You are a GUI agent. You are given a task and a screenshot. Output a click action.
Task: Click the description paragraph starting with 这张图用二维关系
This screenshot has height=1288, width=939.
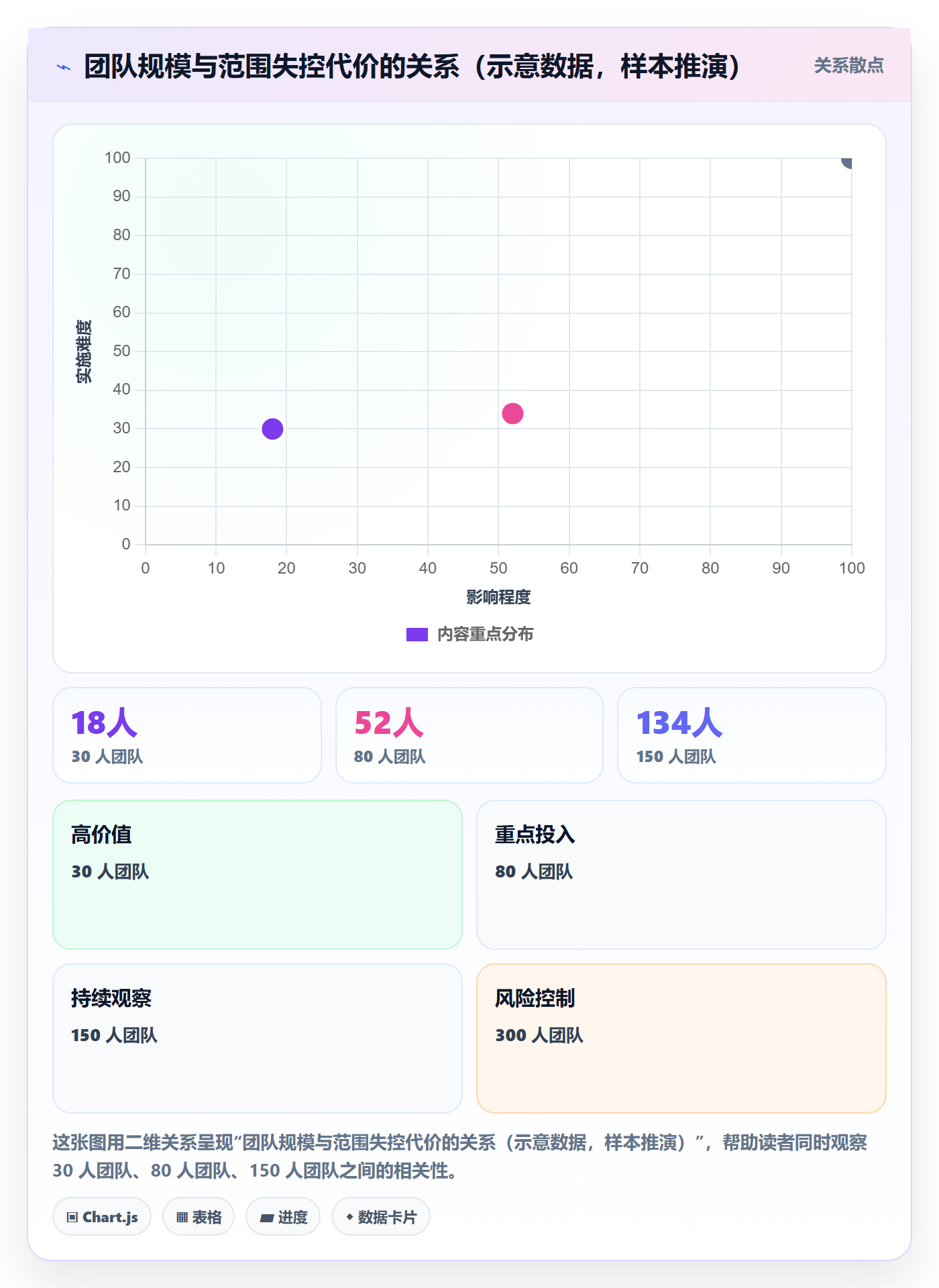(x=460, y=1157)
